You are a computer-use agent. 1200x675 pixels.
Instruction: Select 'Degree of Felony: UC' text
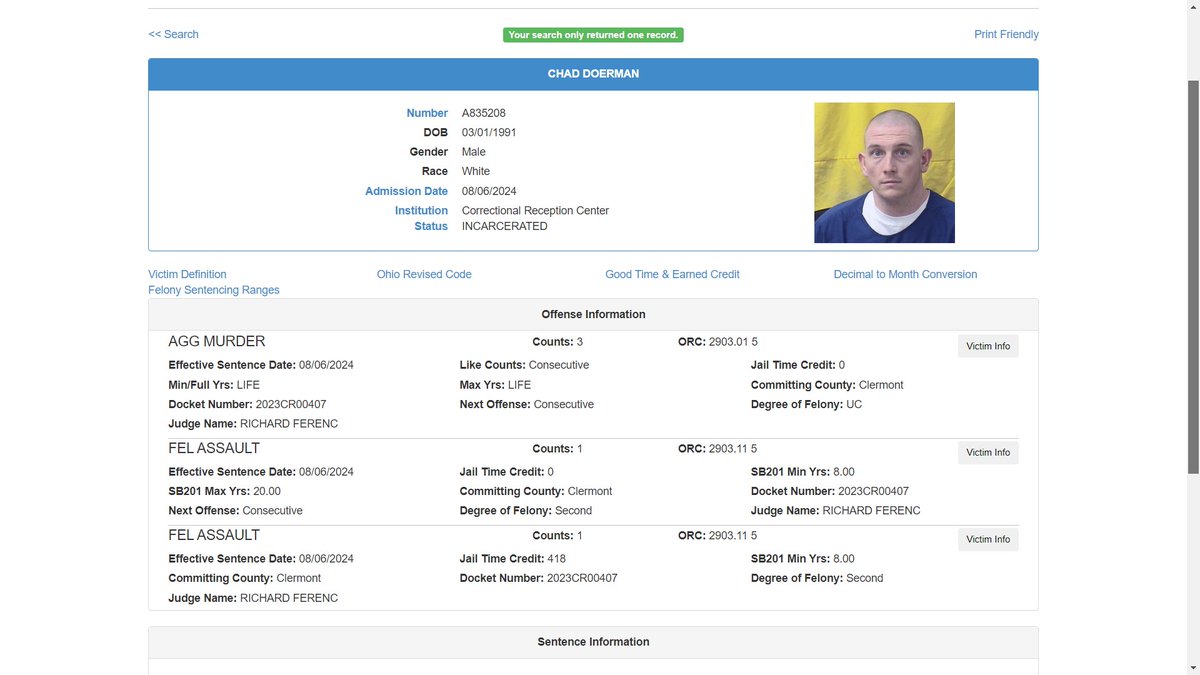pyautogui.click(x=806, y=405)
